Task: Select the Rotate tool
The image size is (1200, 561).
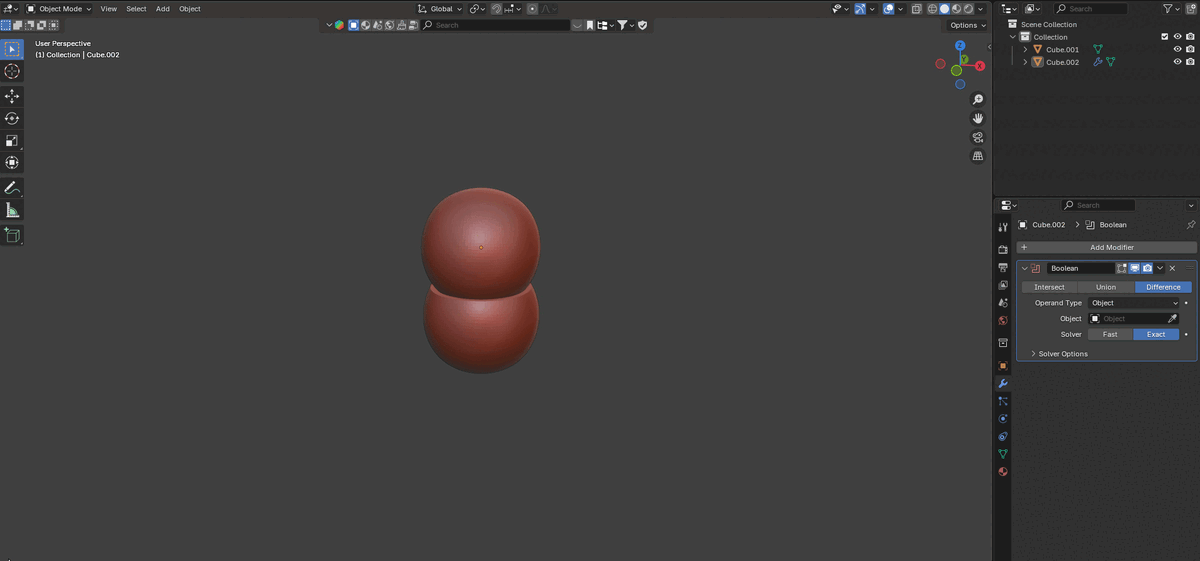Action: [12, 118]
